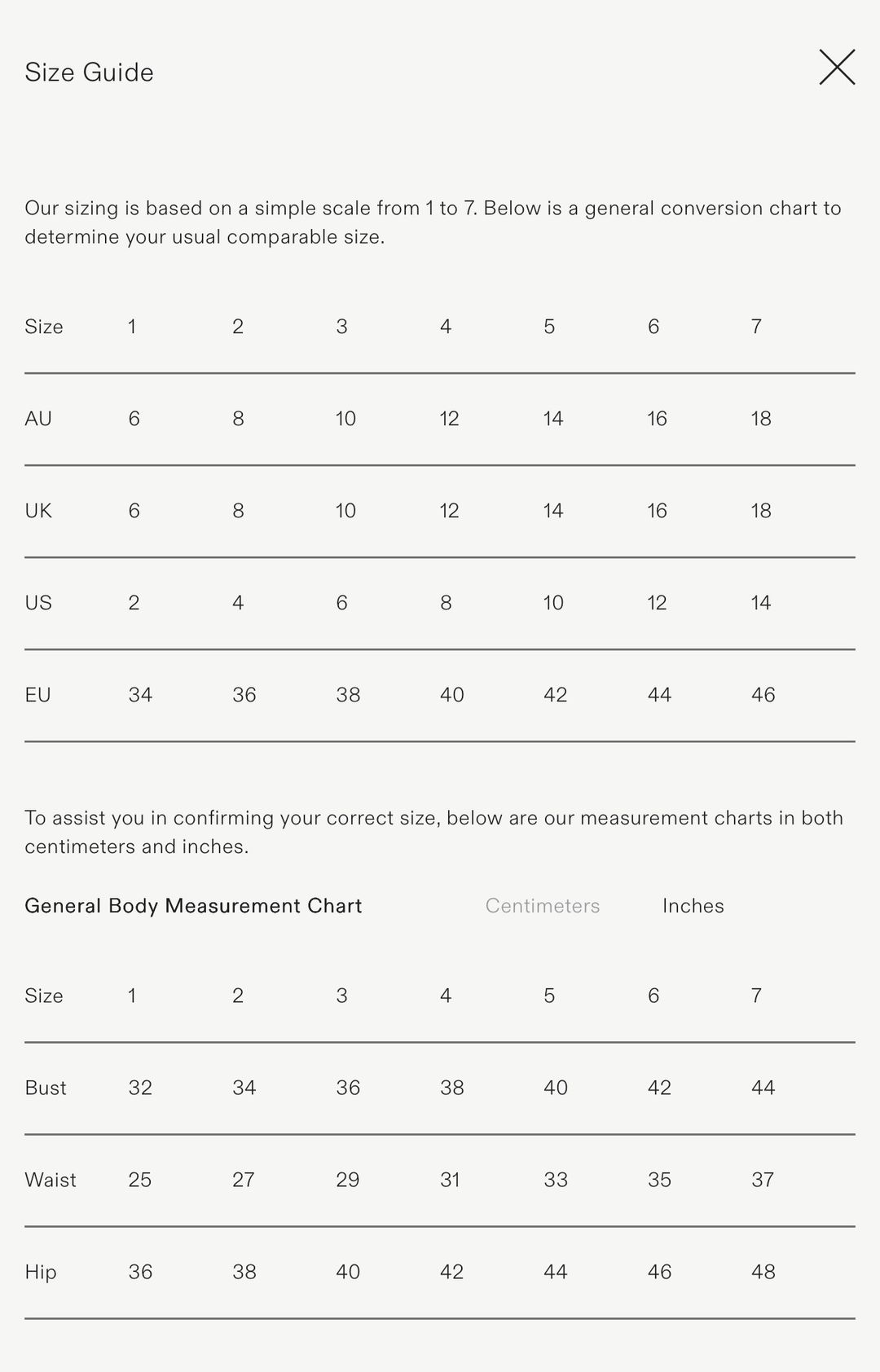
Task: Click the Waist row label
Action: tap(51, 1180)
